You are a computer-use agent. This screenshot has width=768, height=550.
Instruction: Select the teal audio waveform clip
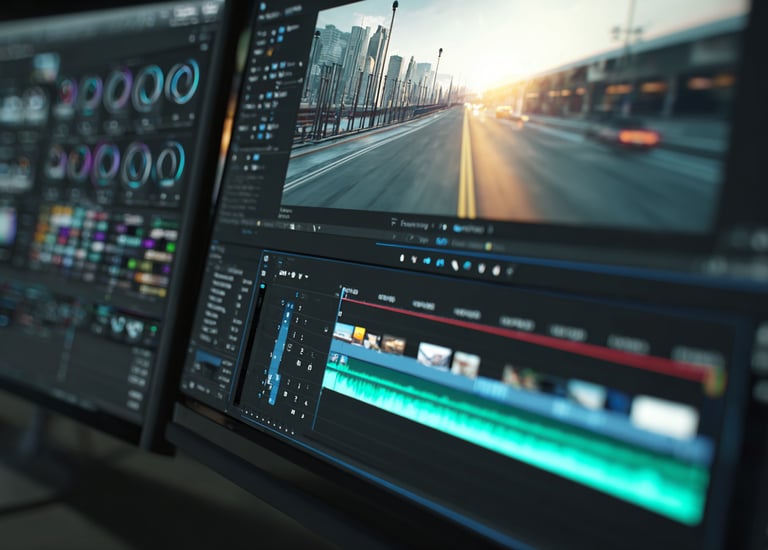514,436
